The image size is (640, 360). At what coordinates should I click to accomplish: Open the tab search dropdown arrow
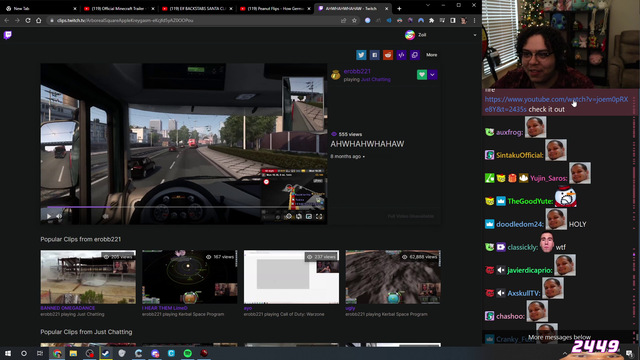[428, 5]
